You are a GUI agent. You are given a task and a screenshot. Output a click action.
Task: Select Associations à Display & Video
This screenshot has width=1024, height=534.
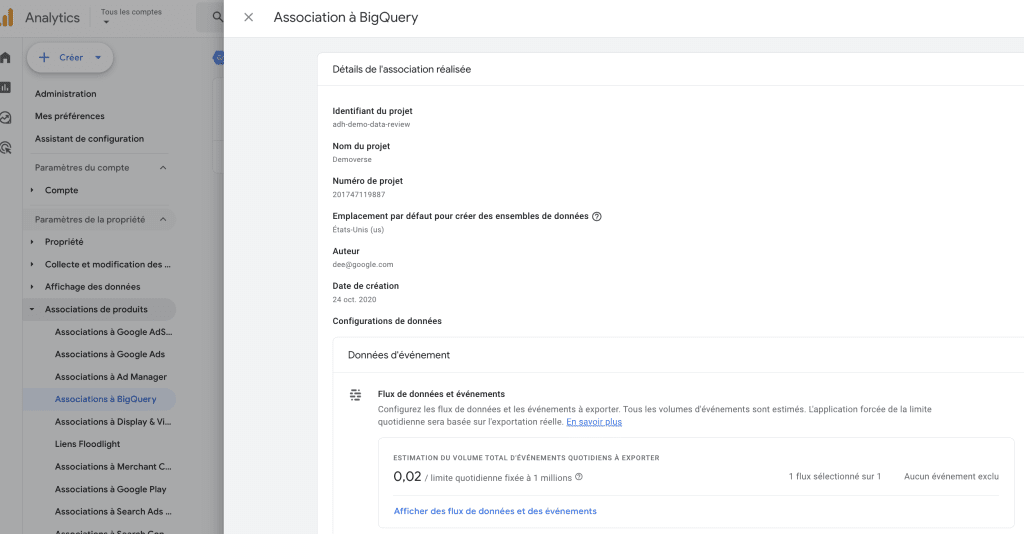point(113,422)
